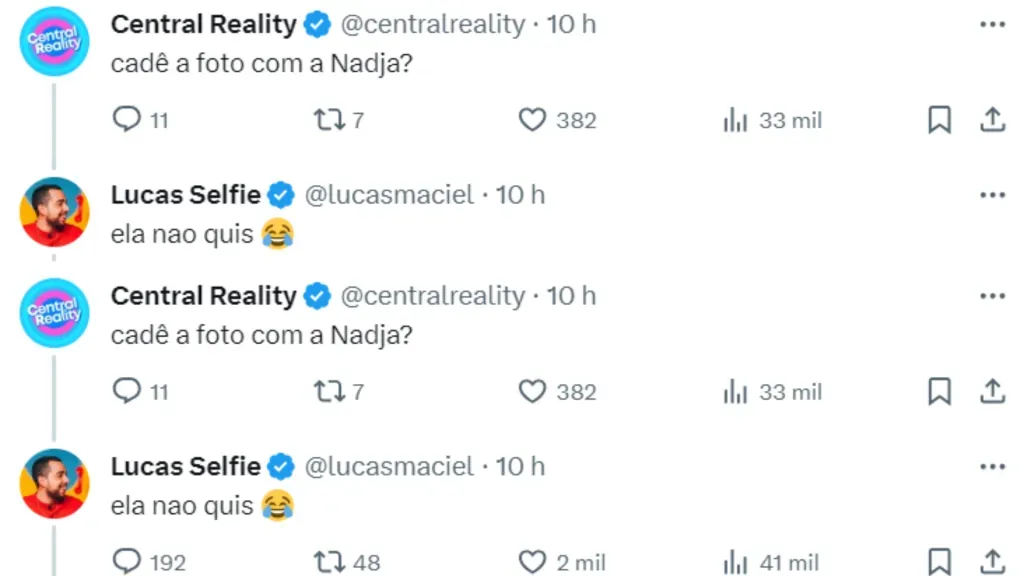1024x576 pixels.
Task: Open the more options menu on the second Central Reality tweet
Action: [993, 295]
